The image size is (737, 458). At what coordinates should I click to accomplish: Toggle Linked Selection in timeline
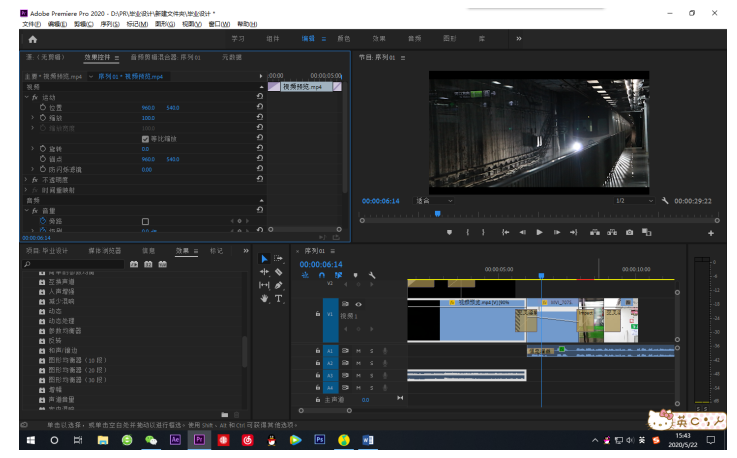(338, 275)
